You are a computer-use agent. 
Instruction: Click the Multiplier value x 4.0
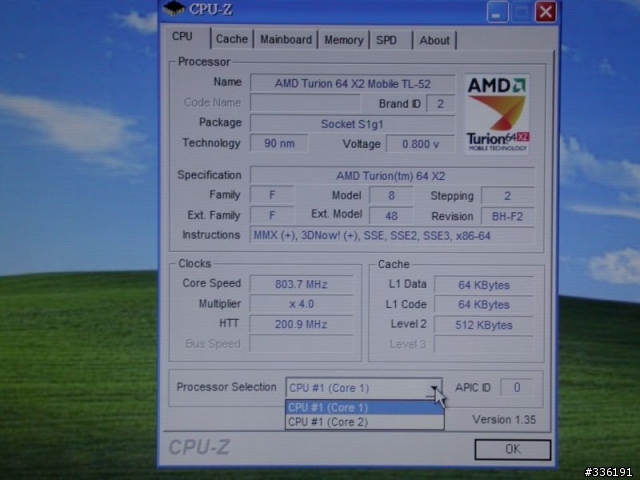click(301, 304)
